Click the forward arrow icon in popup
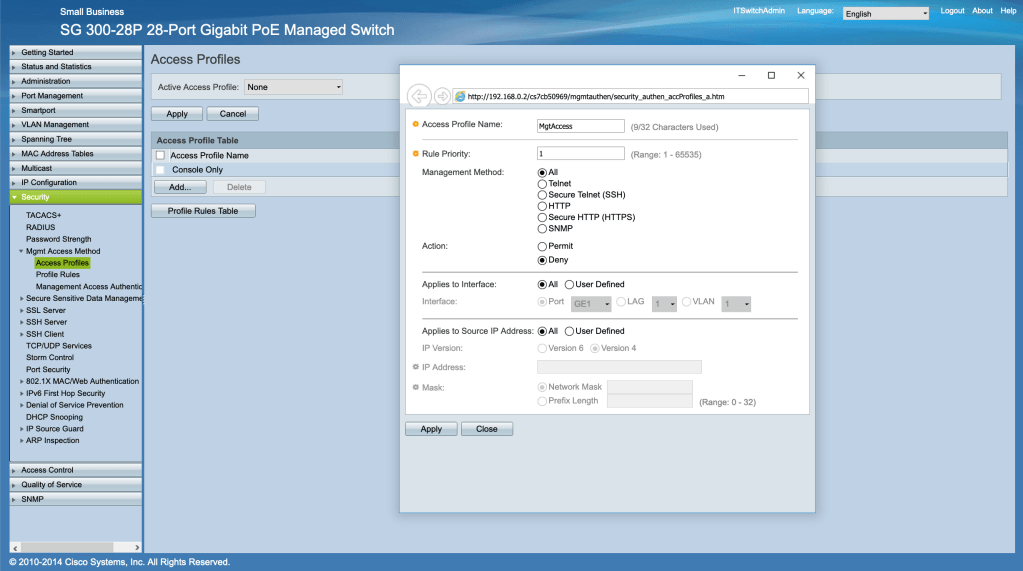 coord(442,96)
